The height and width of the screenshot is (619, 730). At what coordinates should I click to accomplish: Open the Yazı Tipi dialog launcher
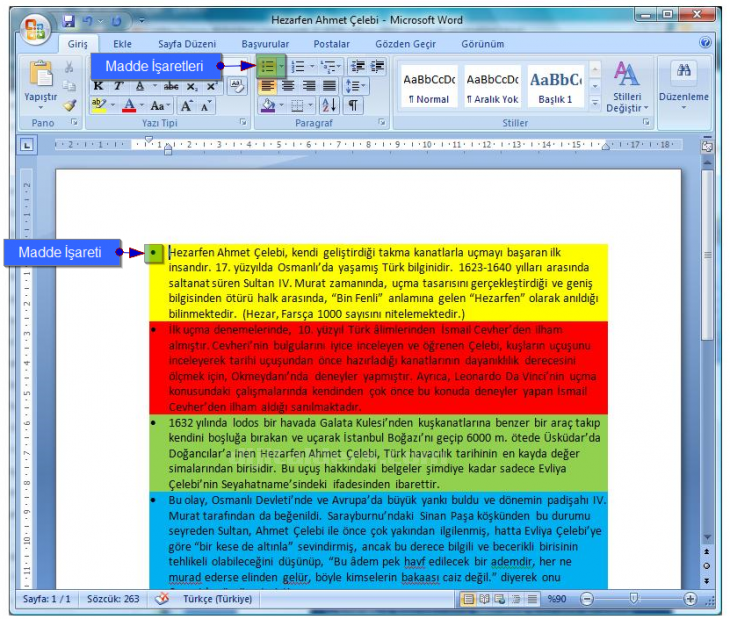pyautogui.click(x=243, y=122)
